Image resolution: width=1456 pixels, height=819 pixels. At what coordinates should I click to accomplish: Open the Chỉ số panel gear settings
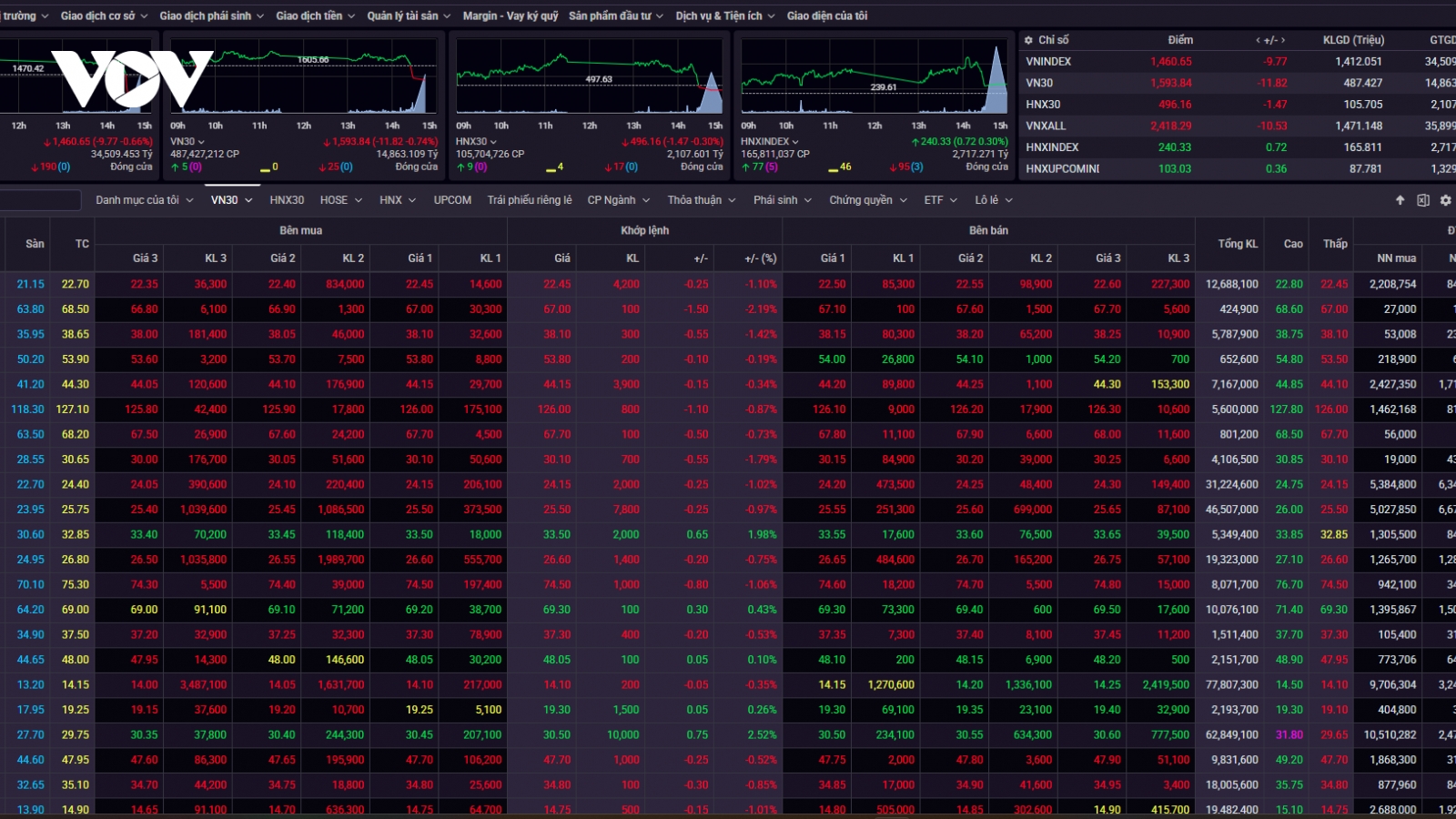1028,40
